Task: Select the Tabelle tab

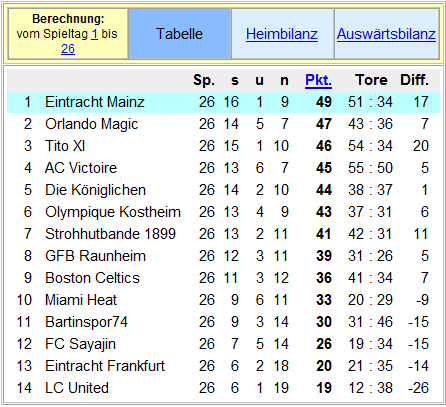Action: [179, 34]
